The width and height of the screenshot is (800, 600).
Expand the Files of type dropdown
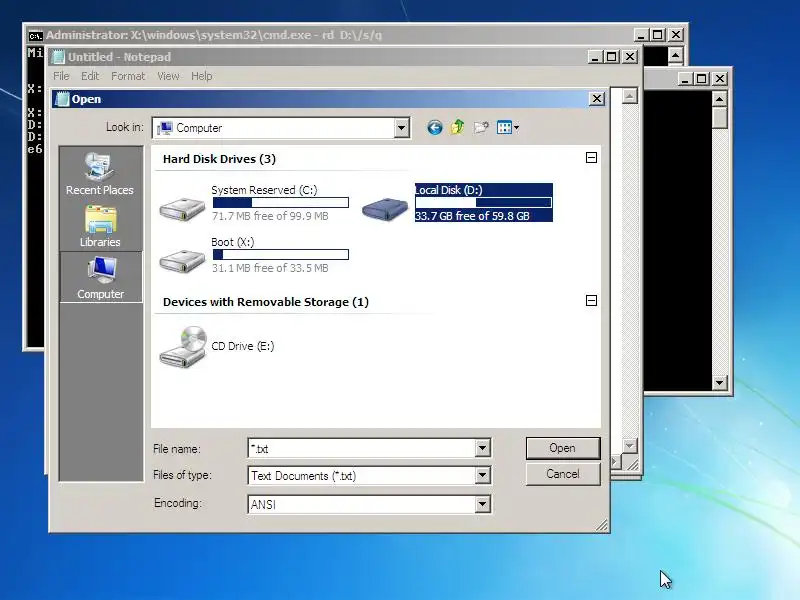tap(482, 476)
